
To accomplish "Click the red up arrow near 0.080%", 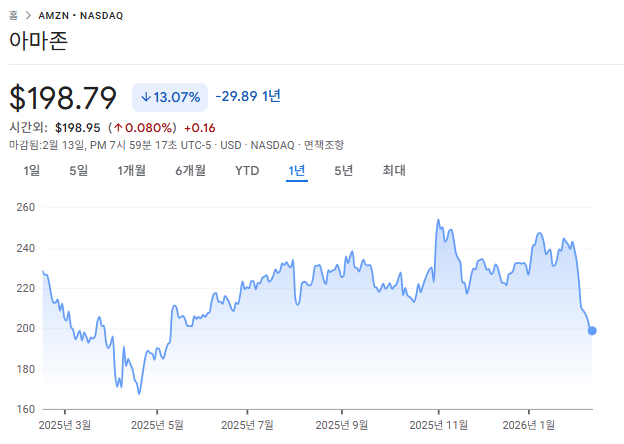I will point(118,128).
